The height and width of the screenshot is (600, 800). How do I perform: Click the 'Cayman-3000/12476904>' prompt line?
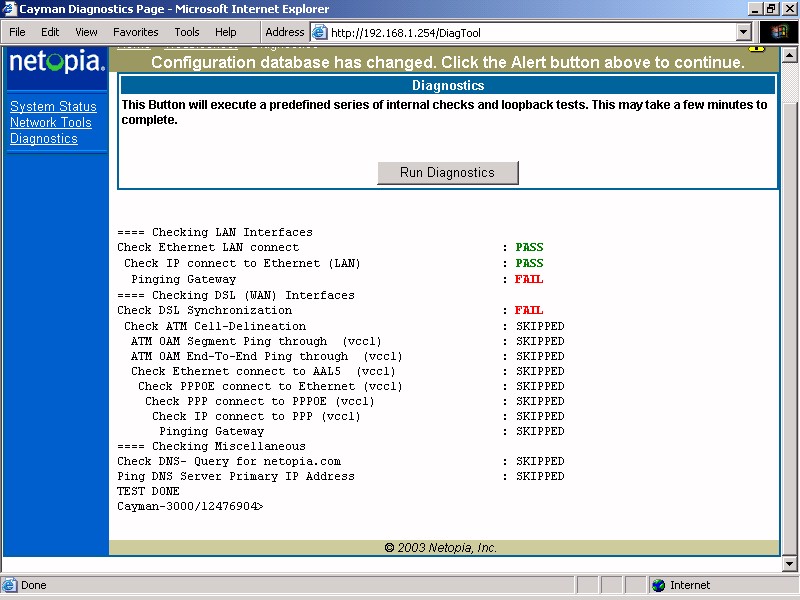tap(190, 507)
